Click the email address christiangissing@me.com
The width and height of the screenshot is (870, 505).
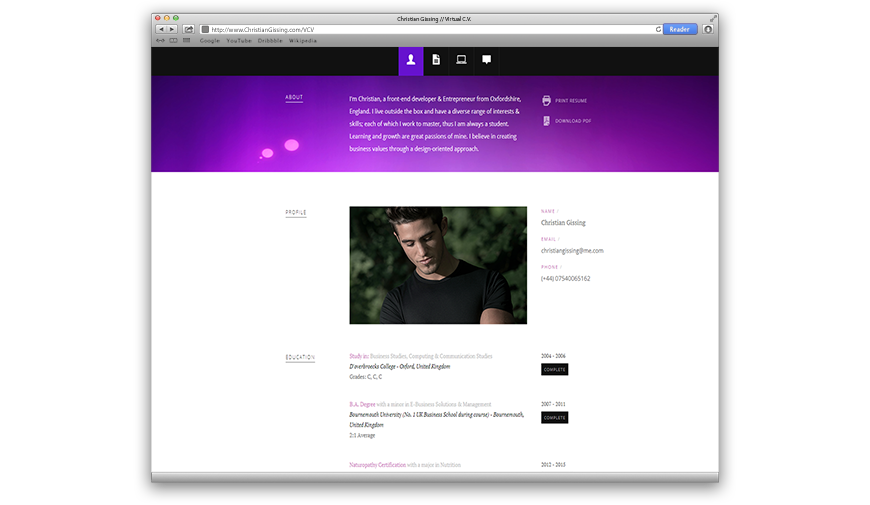[572, 251]
